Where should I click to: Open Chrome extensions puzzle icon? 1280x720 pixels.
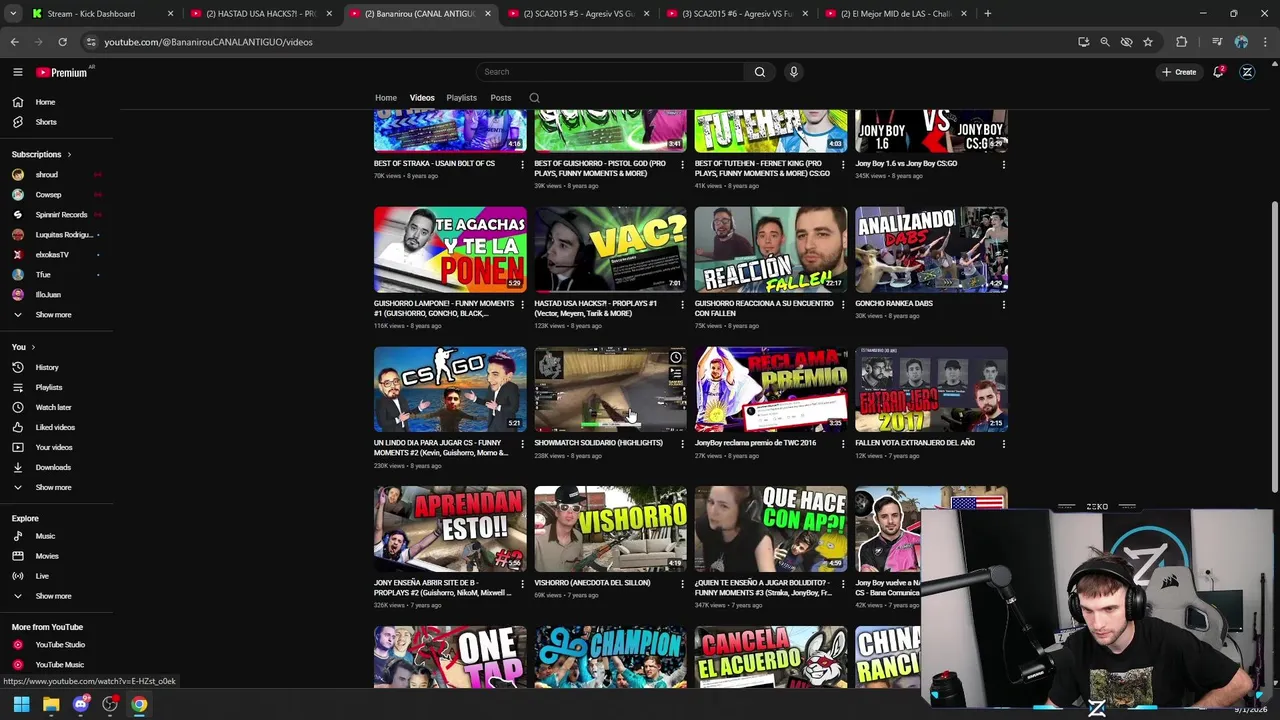[x=1182, y=42]
